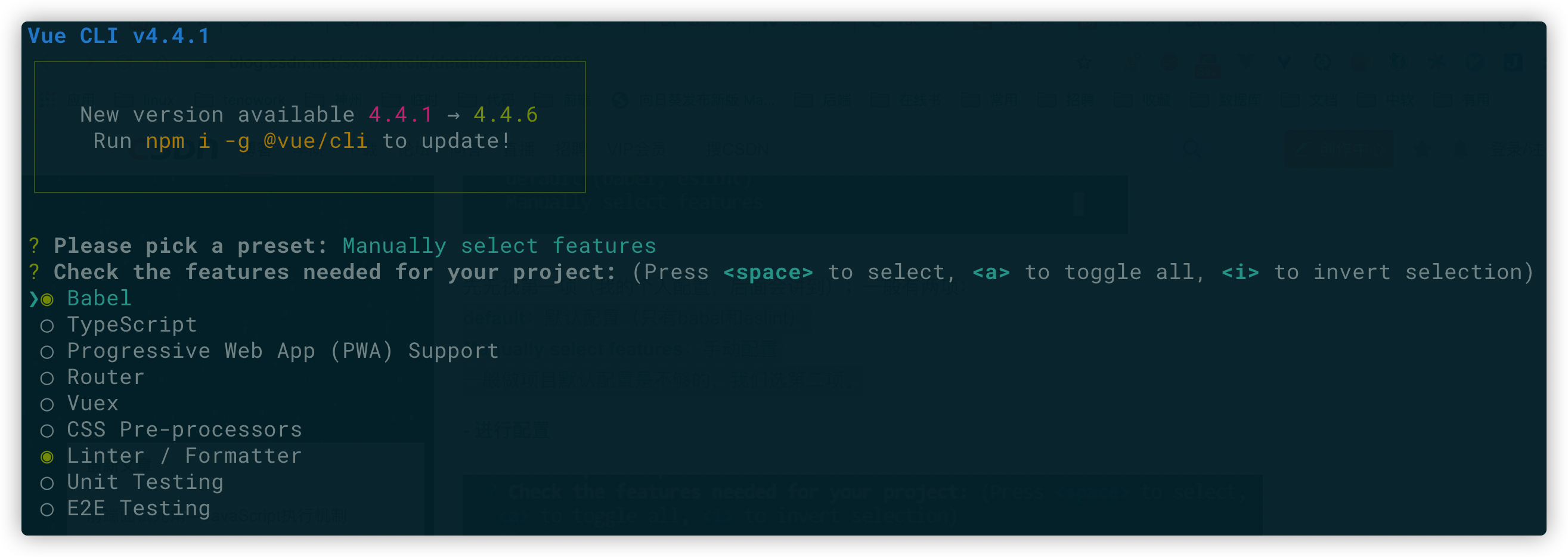Check the E2E Testing circle
This screenshot has width=1568, height=557.
pyautogui.click(x=47, y=509)
